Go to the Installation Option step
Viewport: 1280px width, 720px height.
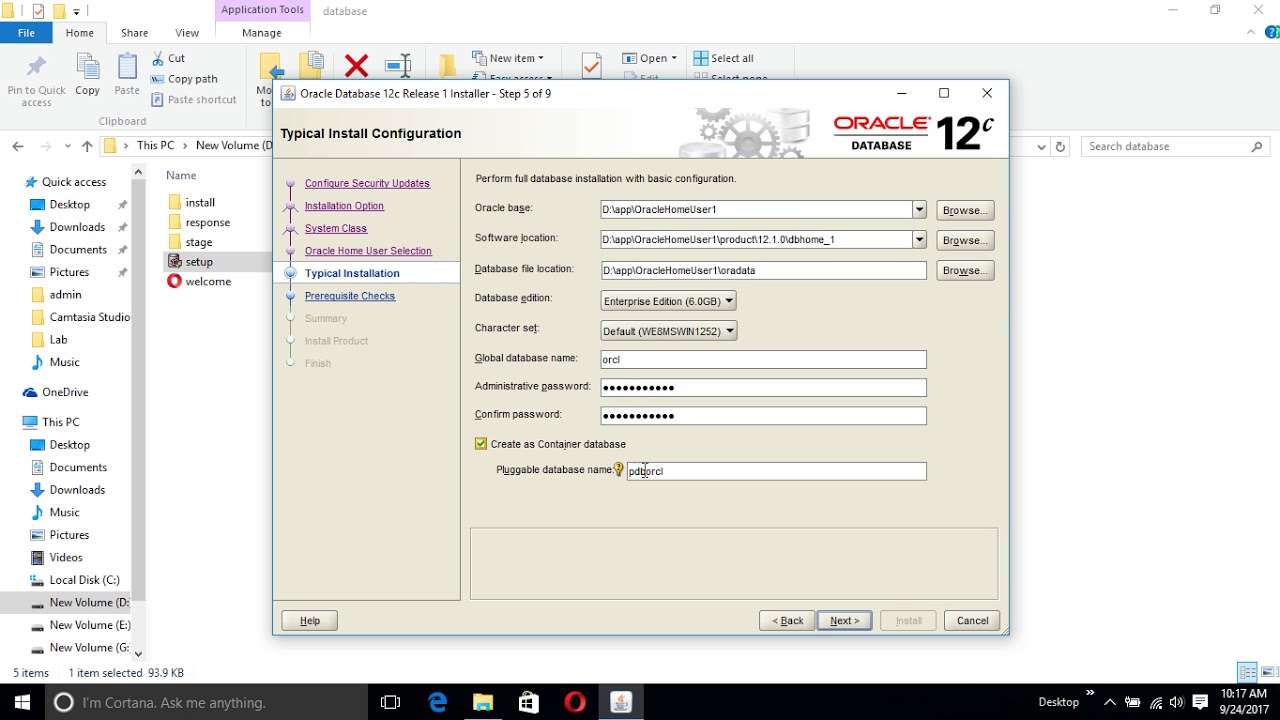point(344,206)
